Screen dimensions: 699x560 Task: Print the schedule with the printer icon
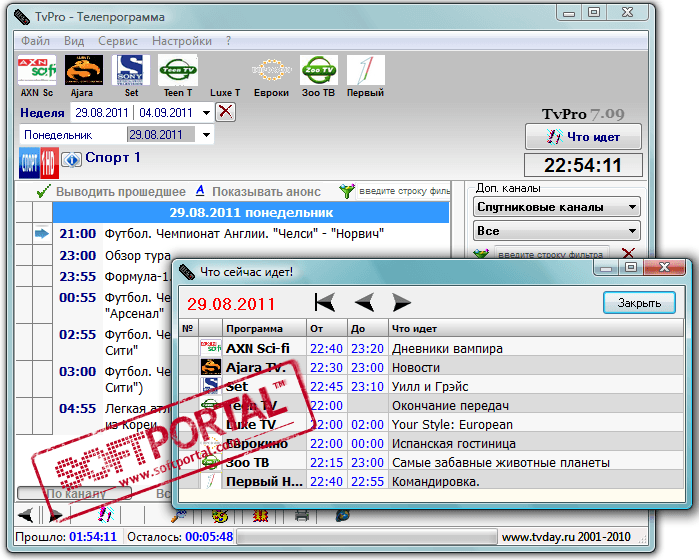point(302,516)
